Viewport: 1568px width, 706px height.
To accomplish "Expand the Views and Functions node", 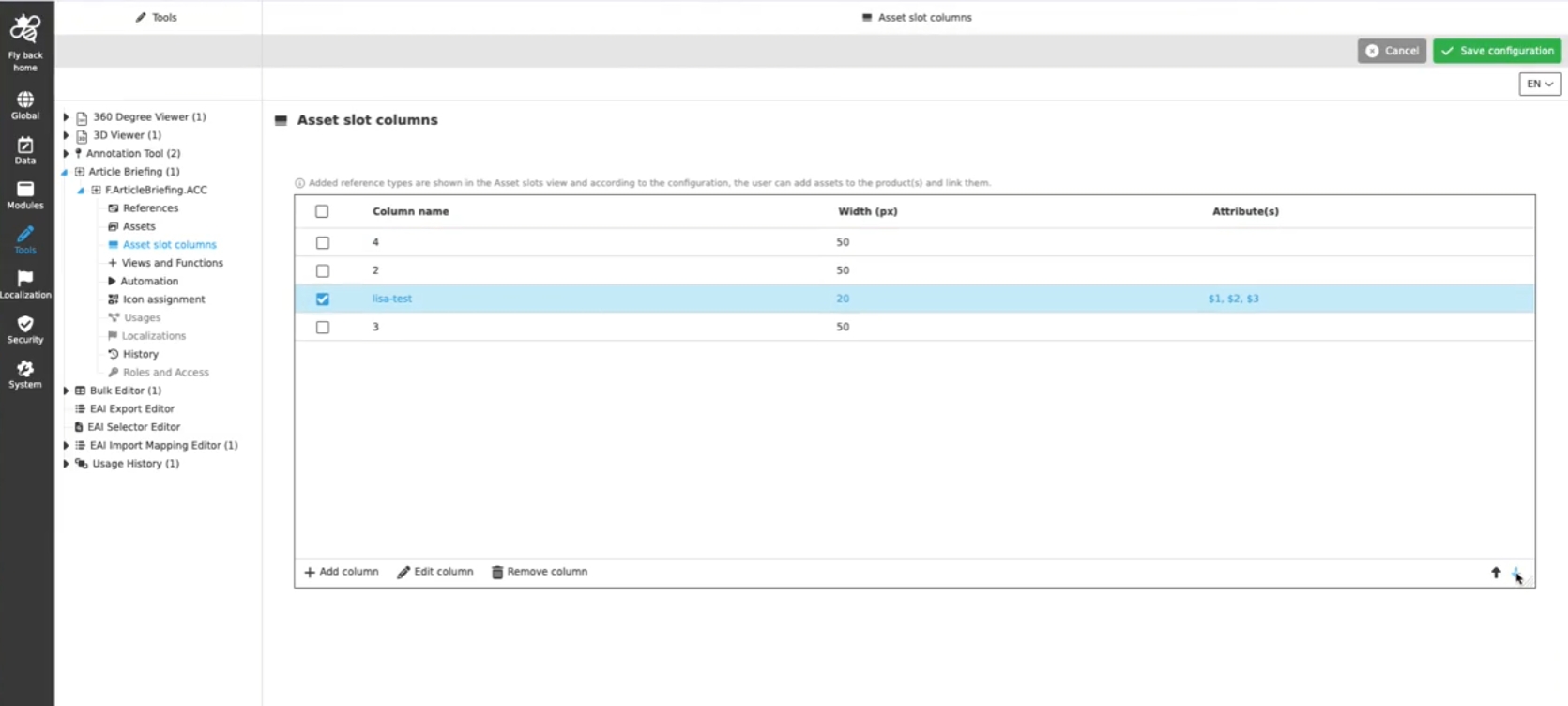I will pyautogui.click(x=112, y=263).
